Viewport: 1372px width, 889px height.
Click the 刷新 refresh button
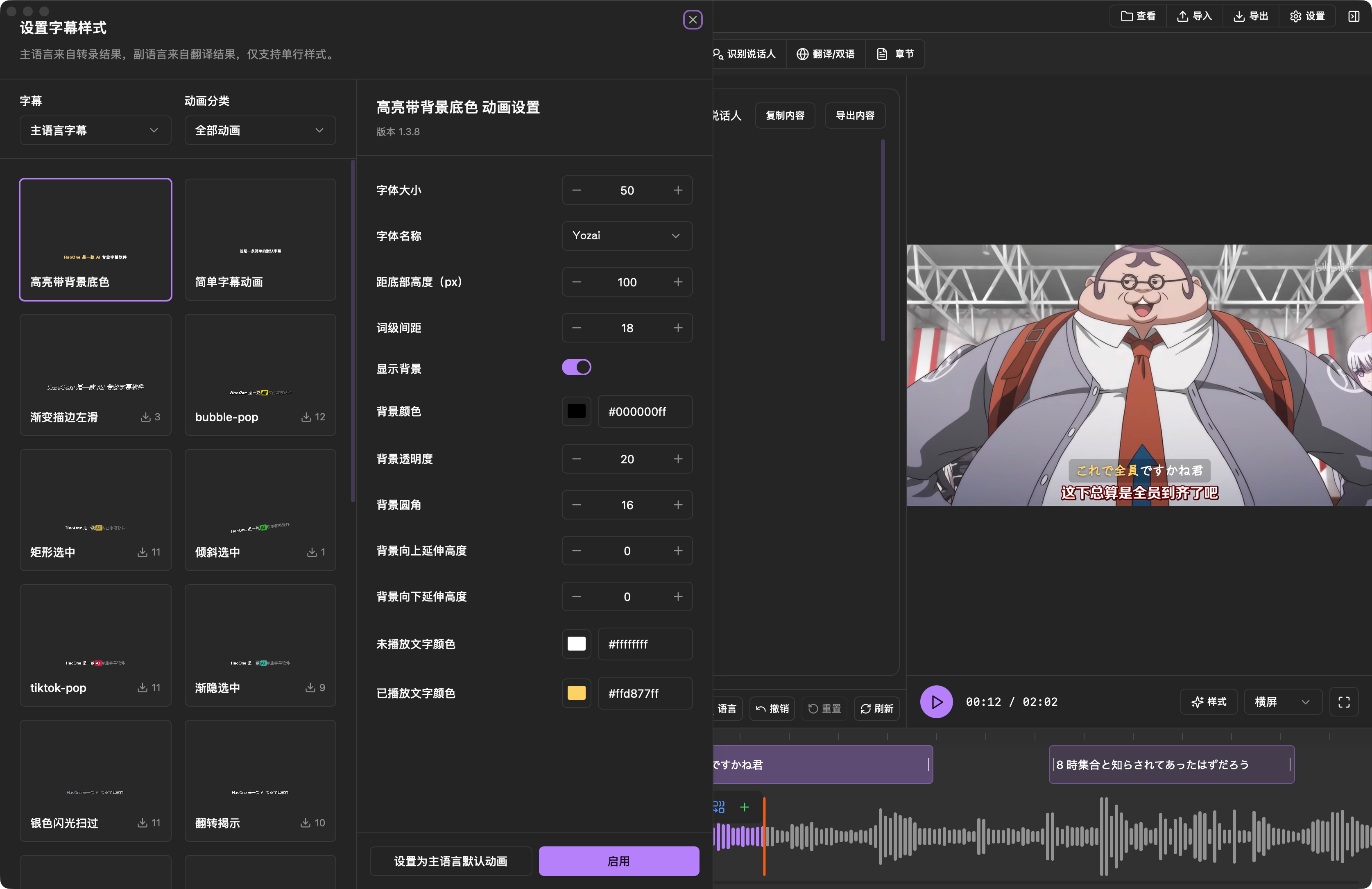877,709
